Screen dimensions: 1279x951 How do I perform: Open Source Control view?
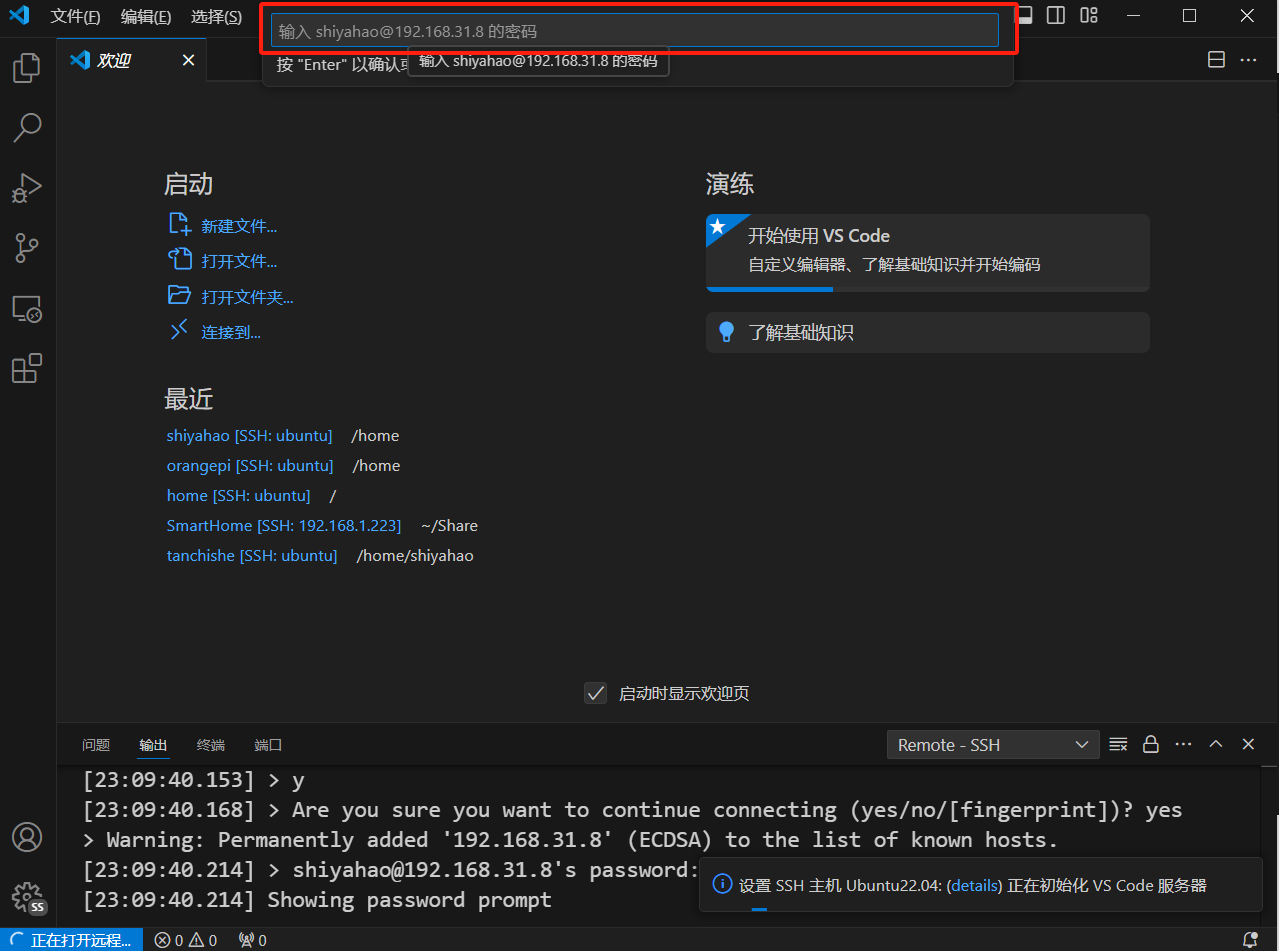27,248
